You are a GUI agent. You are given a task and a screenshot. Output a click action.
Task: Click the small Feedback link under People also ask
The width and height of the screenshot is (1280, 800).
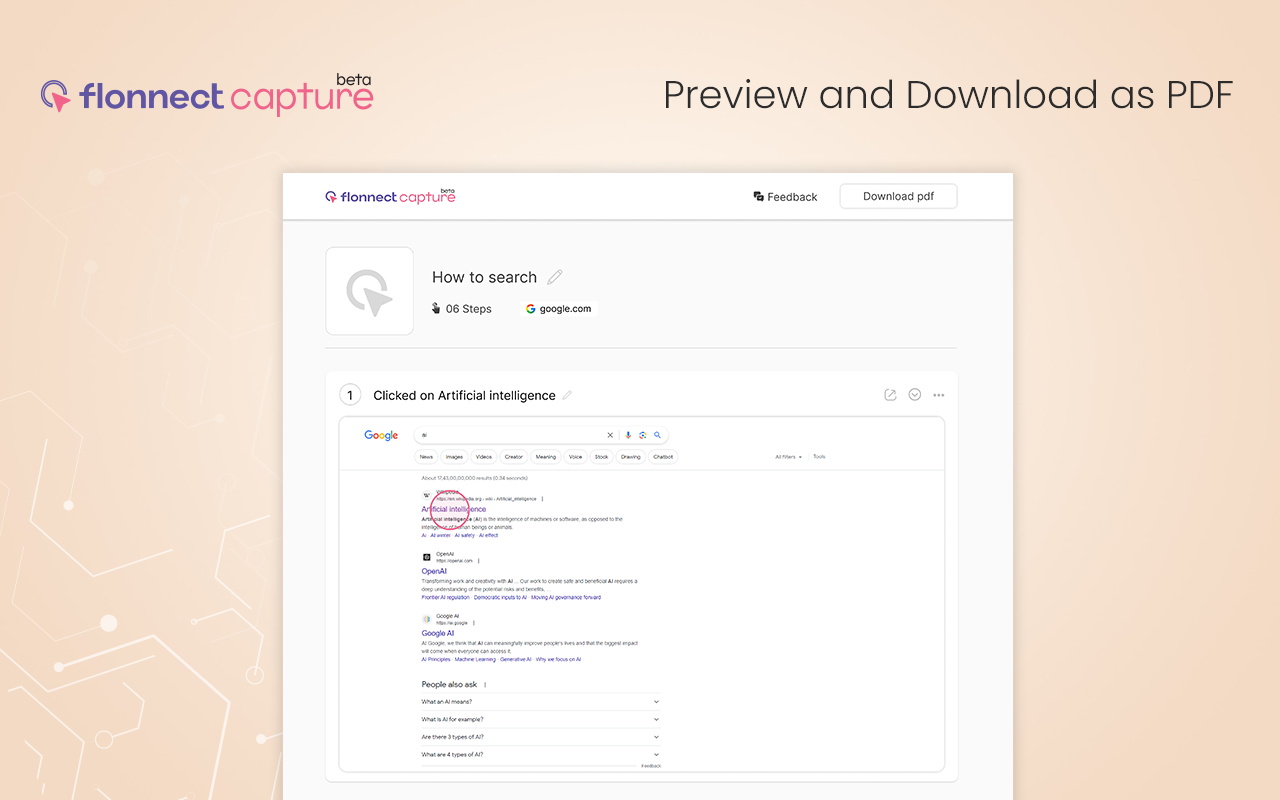[x=651, y=766]
